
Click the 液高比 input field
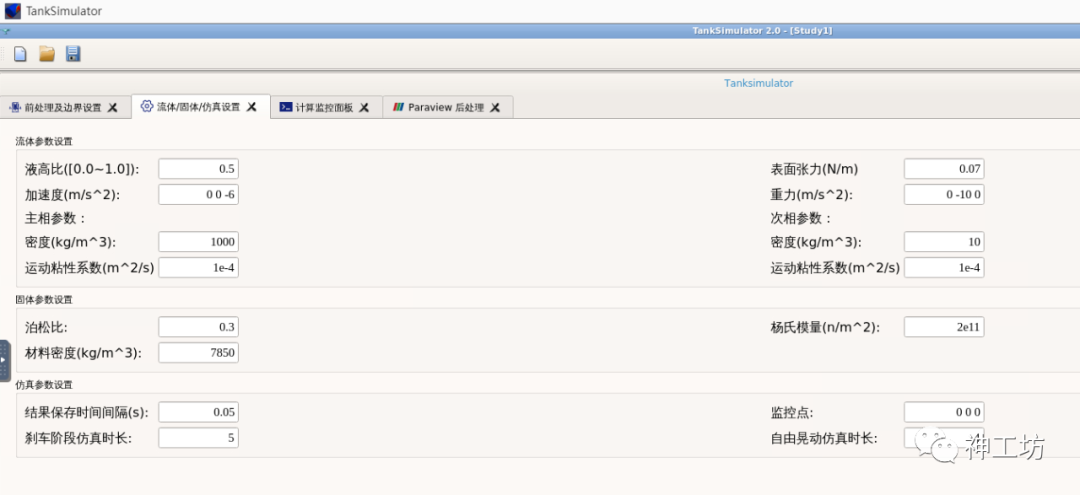[x=198, y=169]
